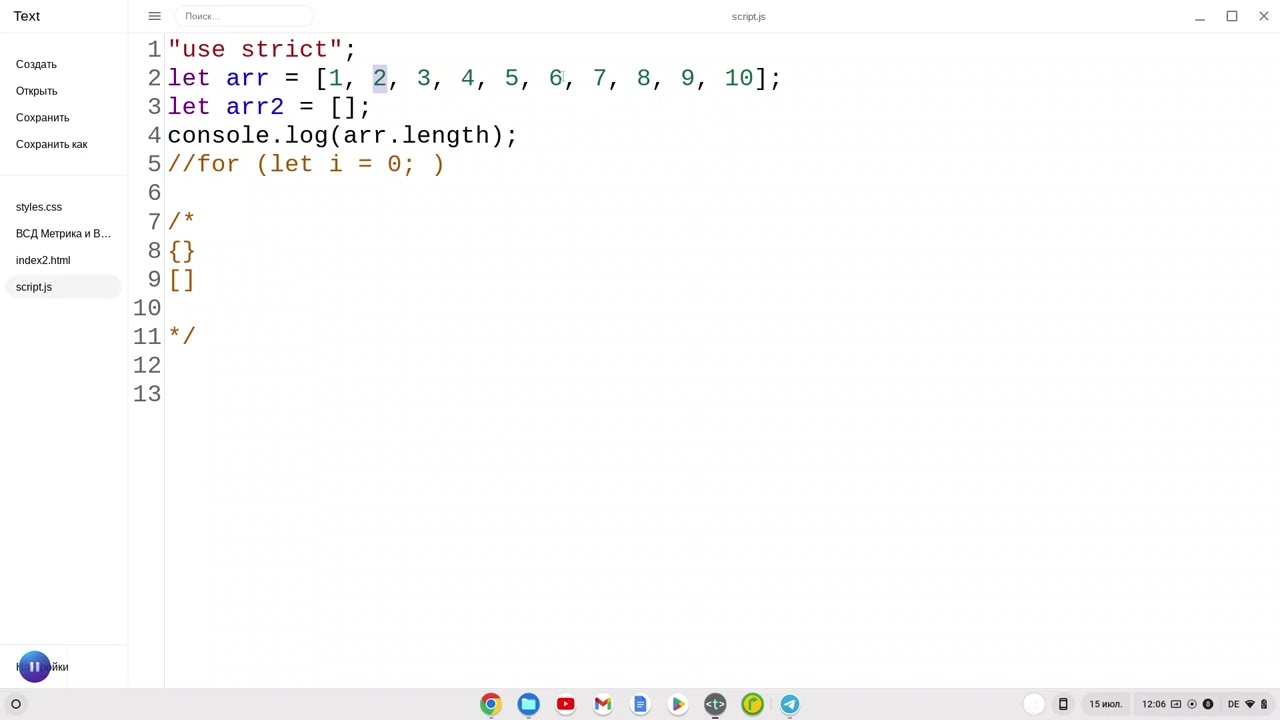This screenshot has width=1280, height=720.
Task: Click Сохранить как in the sidebar
Action: click(51, 144)
